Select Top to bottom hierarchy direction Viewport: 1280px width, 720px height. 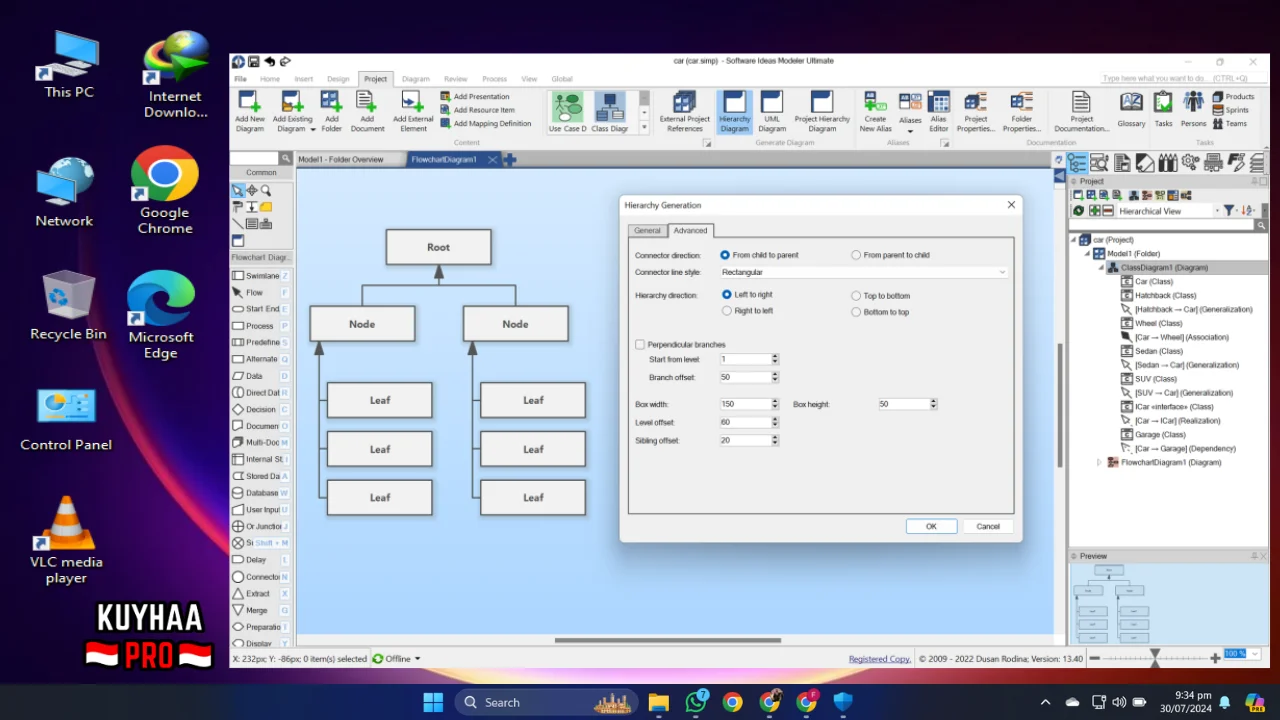(856, 296)
